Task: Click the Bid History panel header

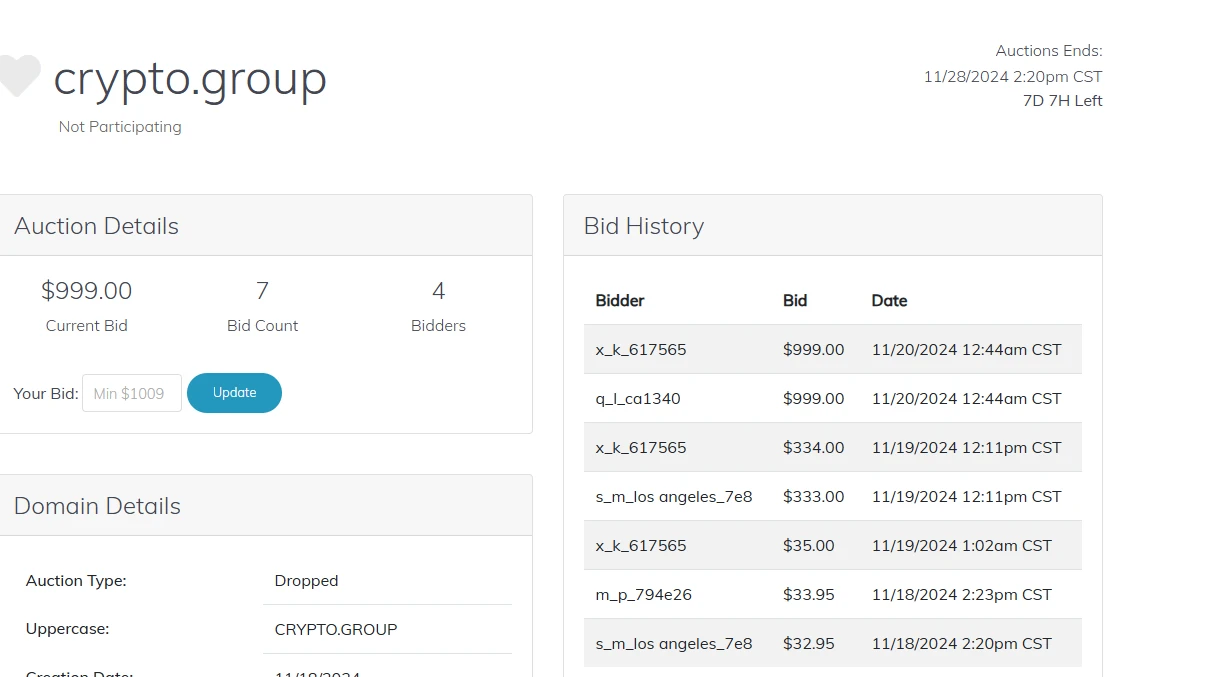Action: [644, 226]
